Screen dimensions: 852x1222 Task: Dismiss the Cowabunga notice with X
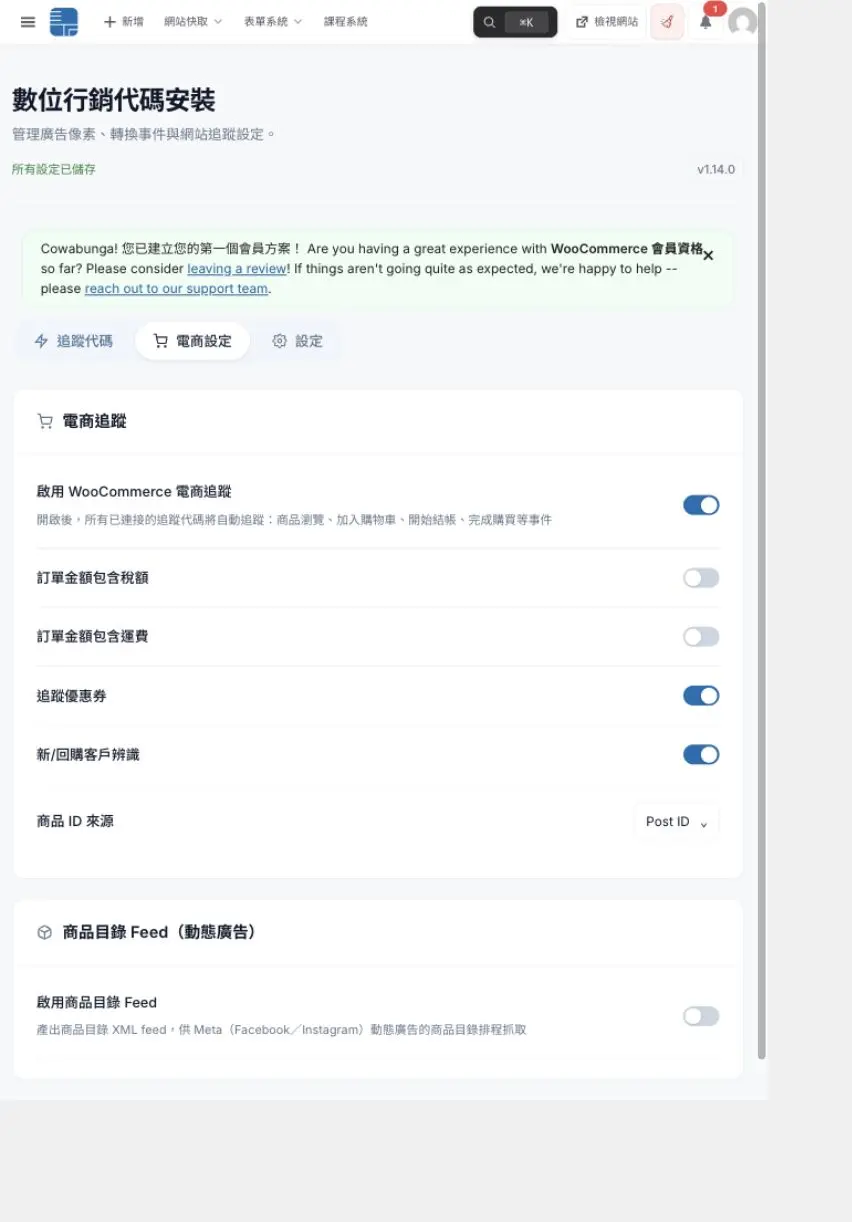708,256
